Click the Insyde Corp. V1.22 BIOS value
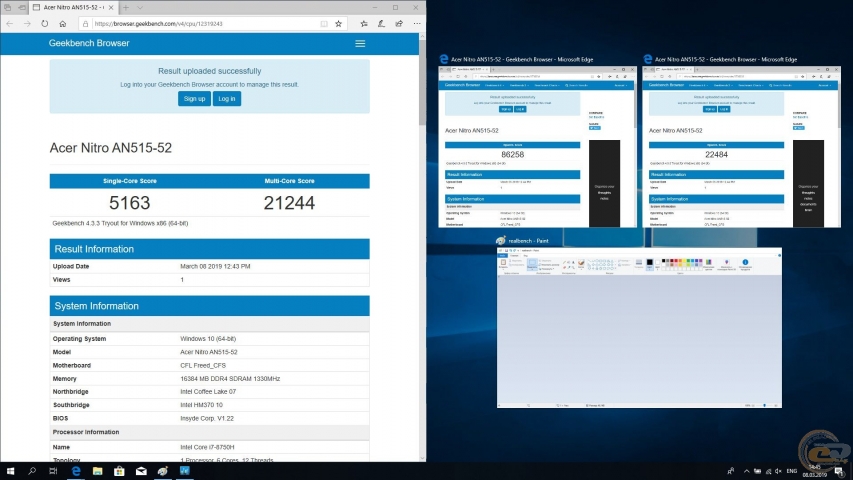The height and width of the screenshot is (480, 853). [x=207, y=419]
